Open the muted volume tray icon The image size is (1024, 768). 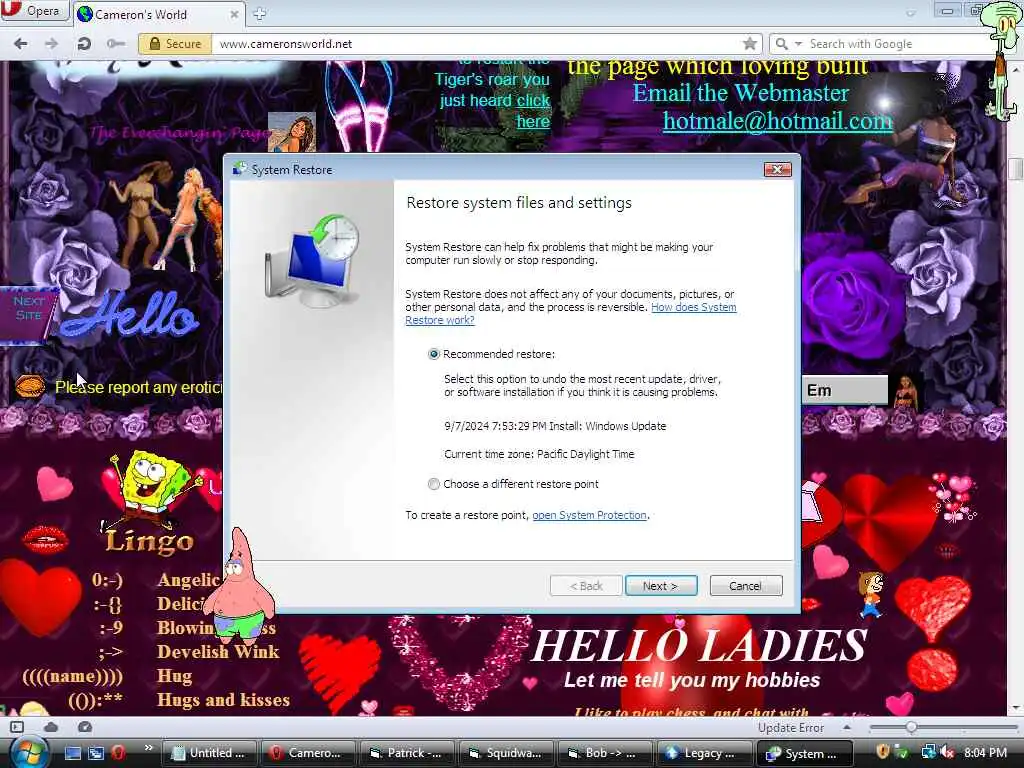[x=948, y=752]
